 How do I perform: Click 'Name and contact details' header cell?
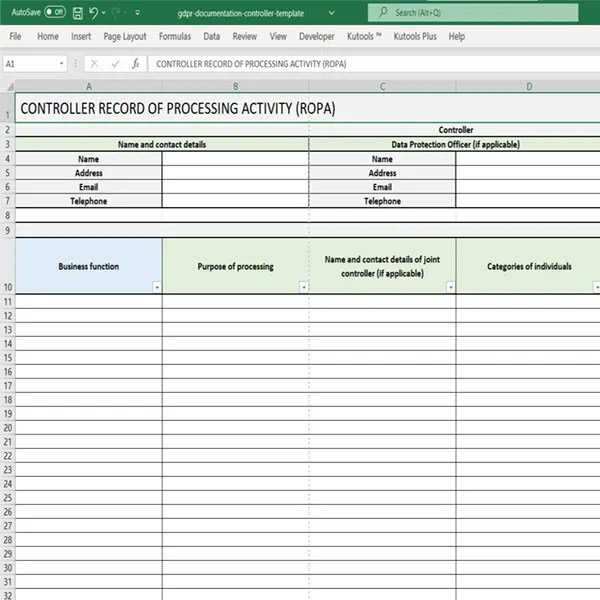click(162, 144)
